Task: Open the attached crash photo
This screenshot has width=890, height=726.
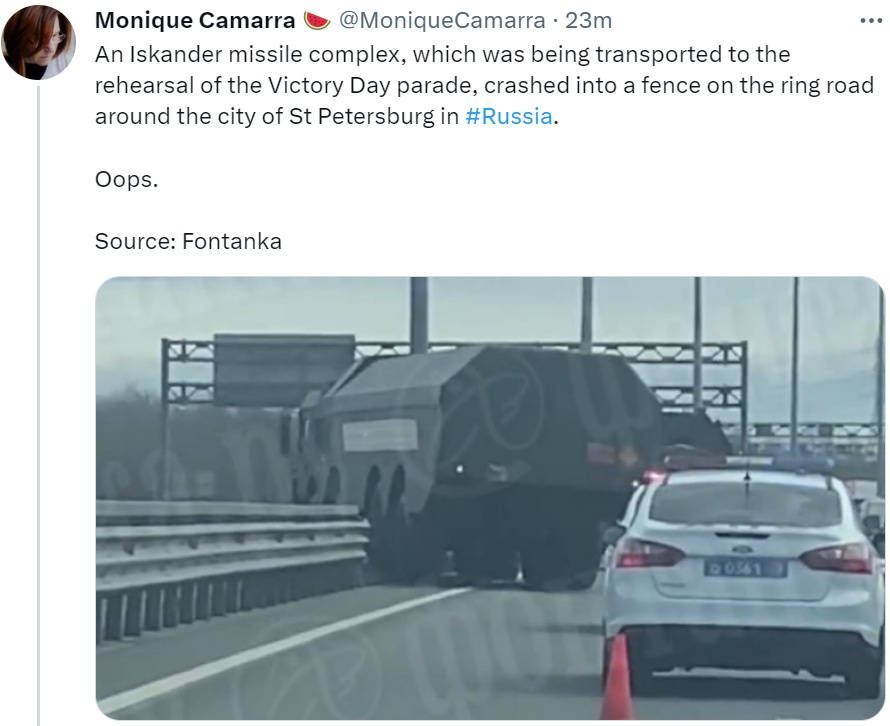Action: point(490,498)
